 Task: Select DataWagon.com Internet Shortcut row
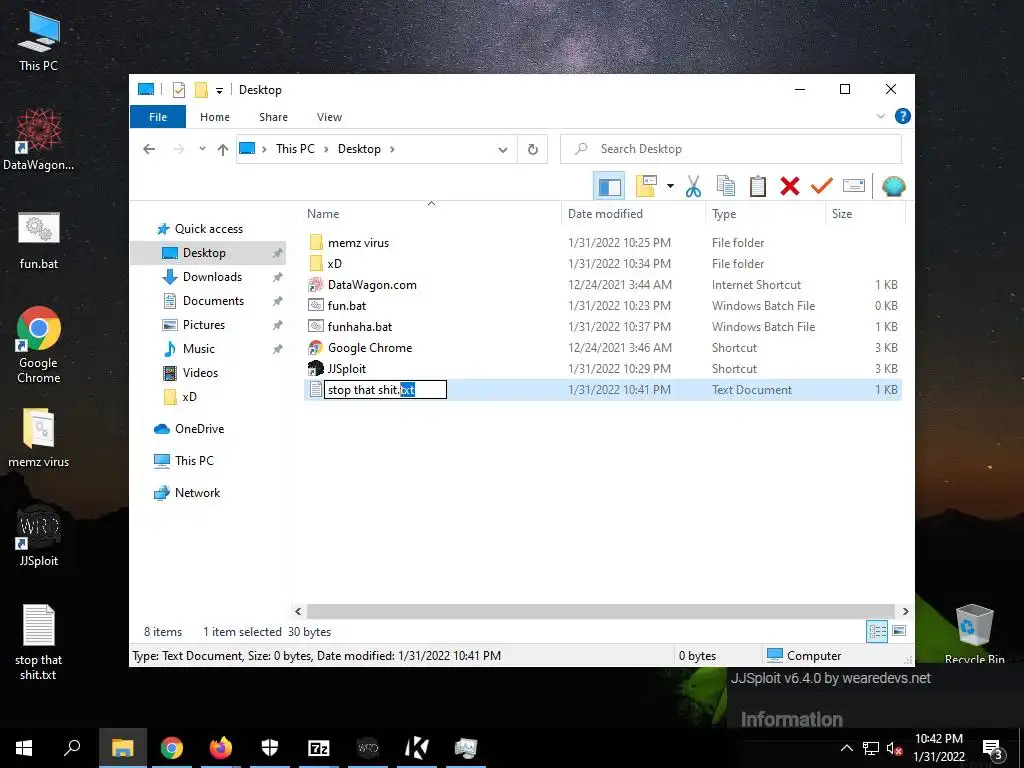(x=603, y=285)
